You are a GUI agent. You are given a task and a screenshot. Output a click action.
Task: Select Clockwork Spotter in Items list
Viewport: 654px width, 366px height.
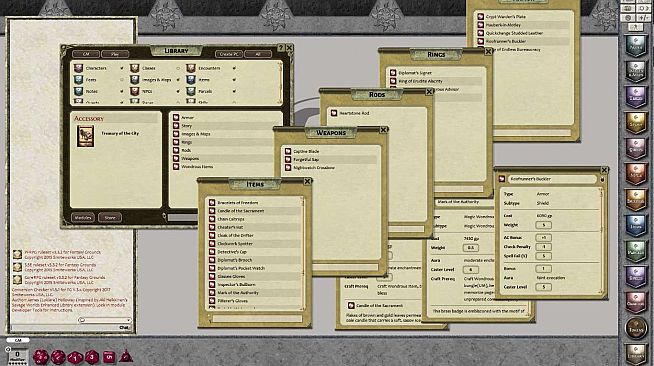click(254, 243)
